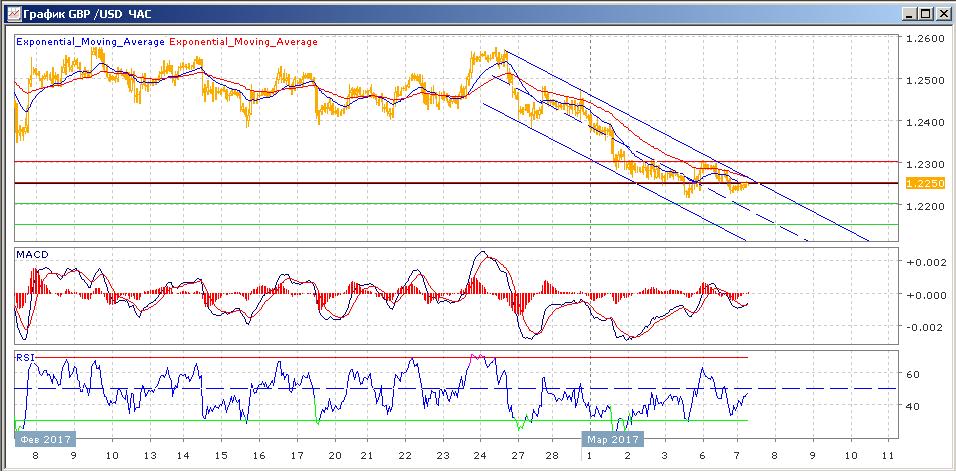Click the chart icon in title bar
Screen dimensions: 956x474
point(13,12)
